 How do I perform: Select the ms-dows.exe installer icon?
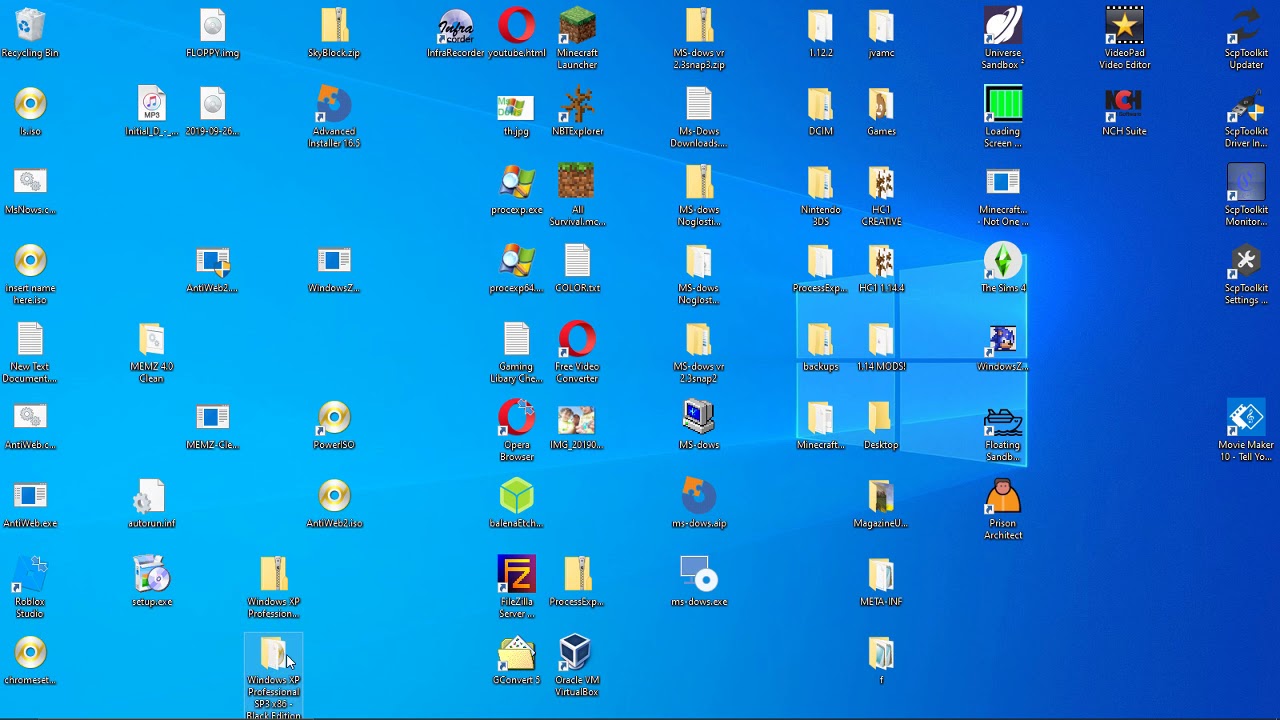click(x=699, y=574)
